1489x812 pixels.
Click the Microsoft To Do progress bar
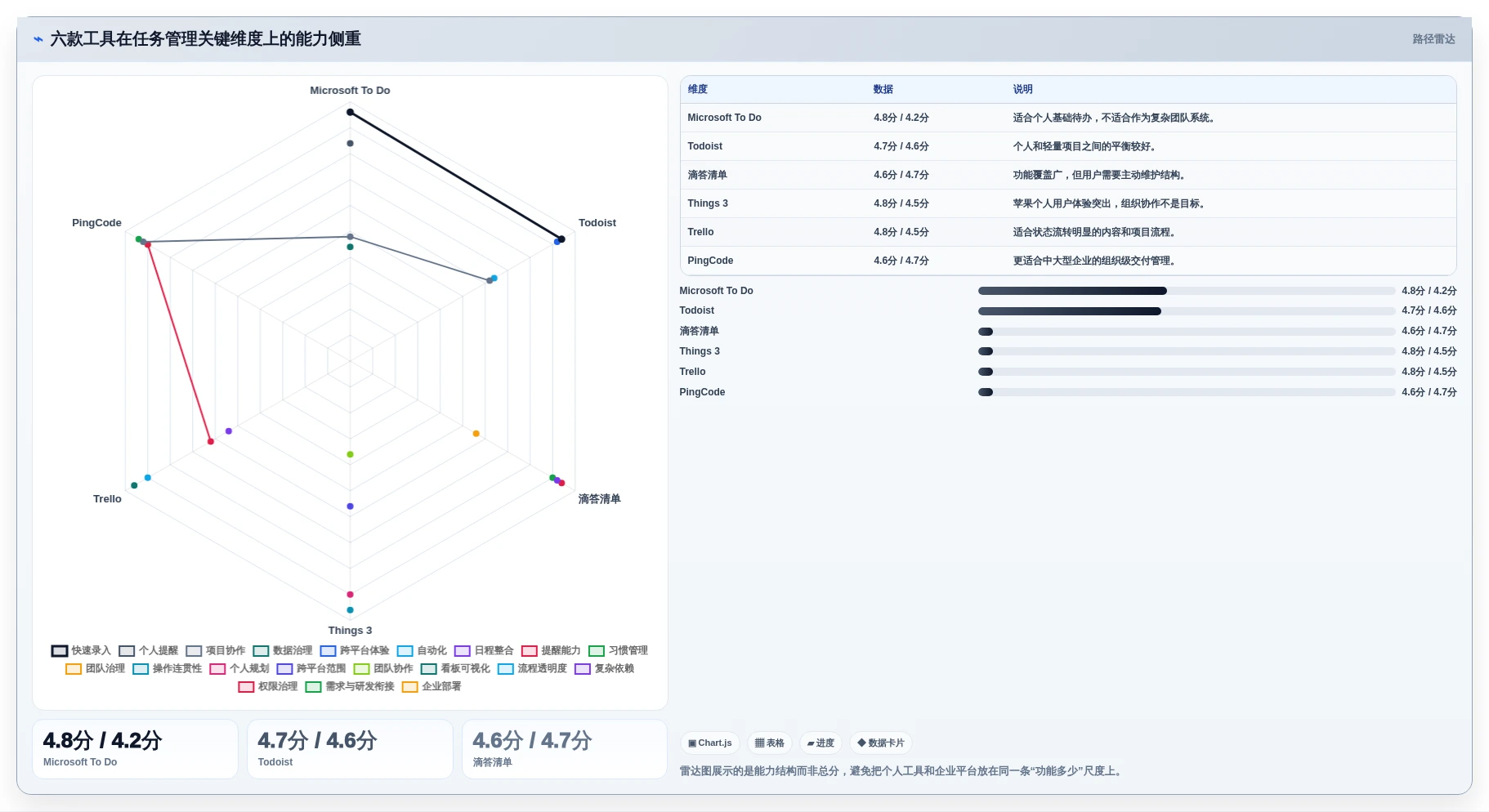1187,291
